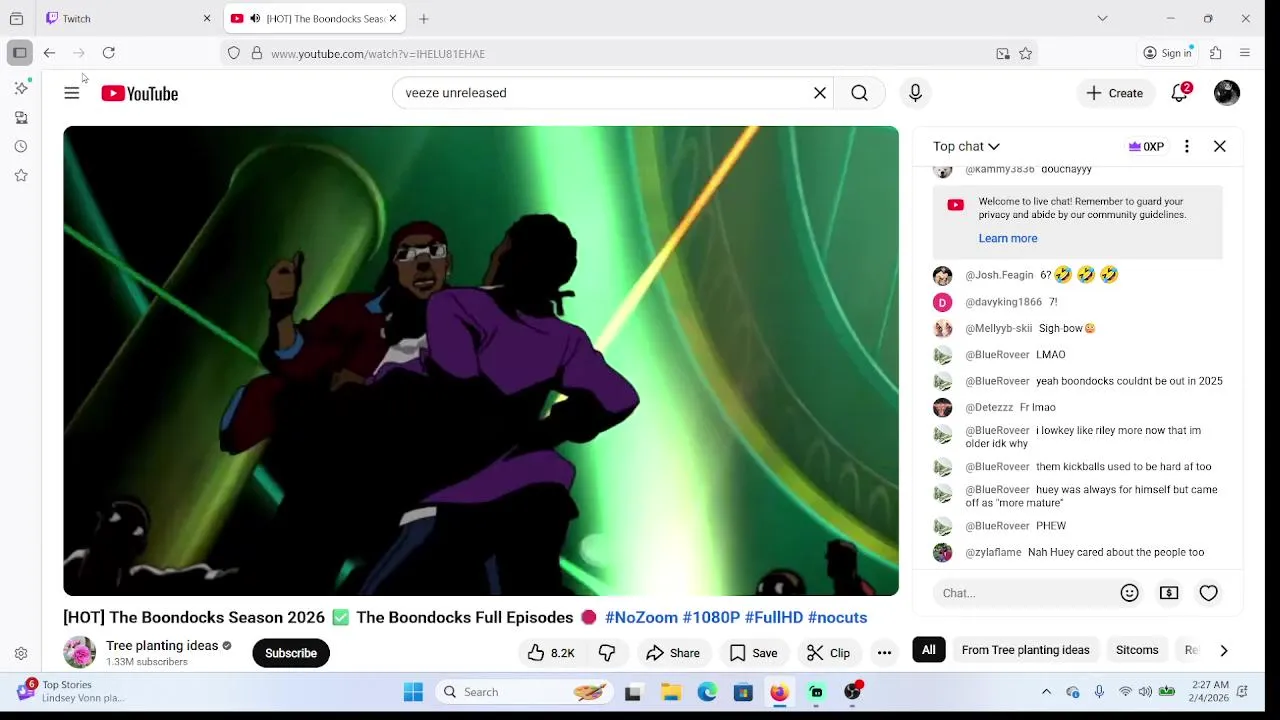Switch to the Twitch browser tab
The width and height of the screenshot is (1280, 720).
pyautogui.click(x=127, y=18)
